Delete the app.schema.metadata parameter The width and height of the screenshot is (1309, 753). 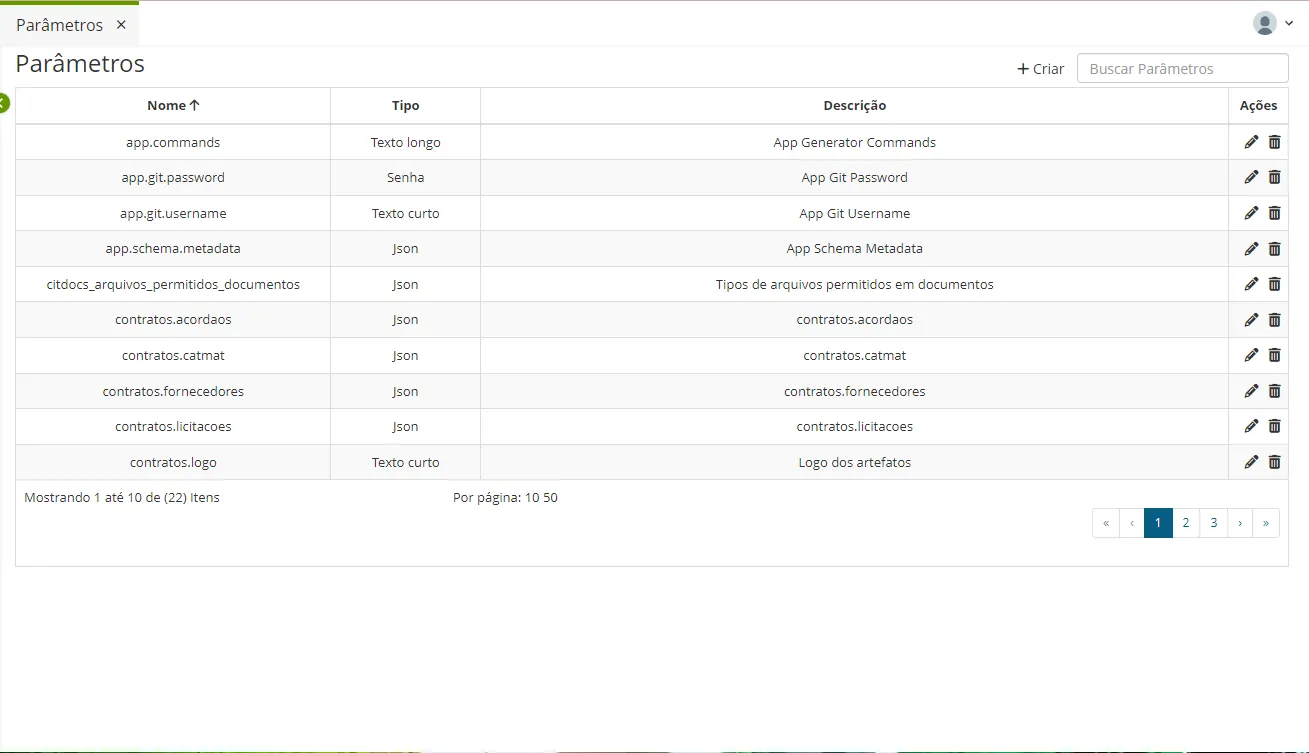click(1274, 248)
